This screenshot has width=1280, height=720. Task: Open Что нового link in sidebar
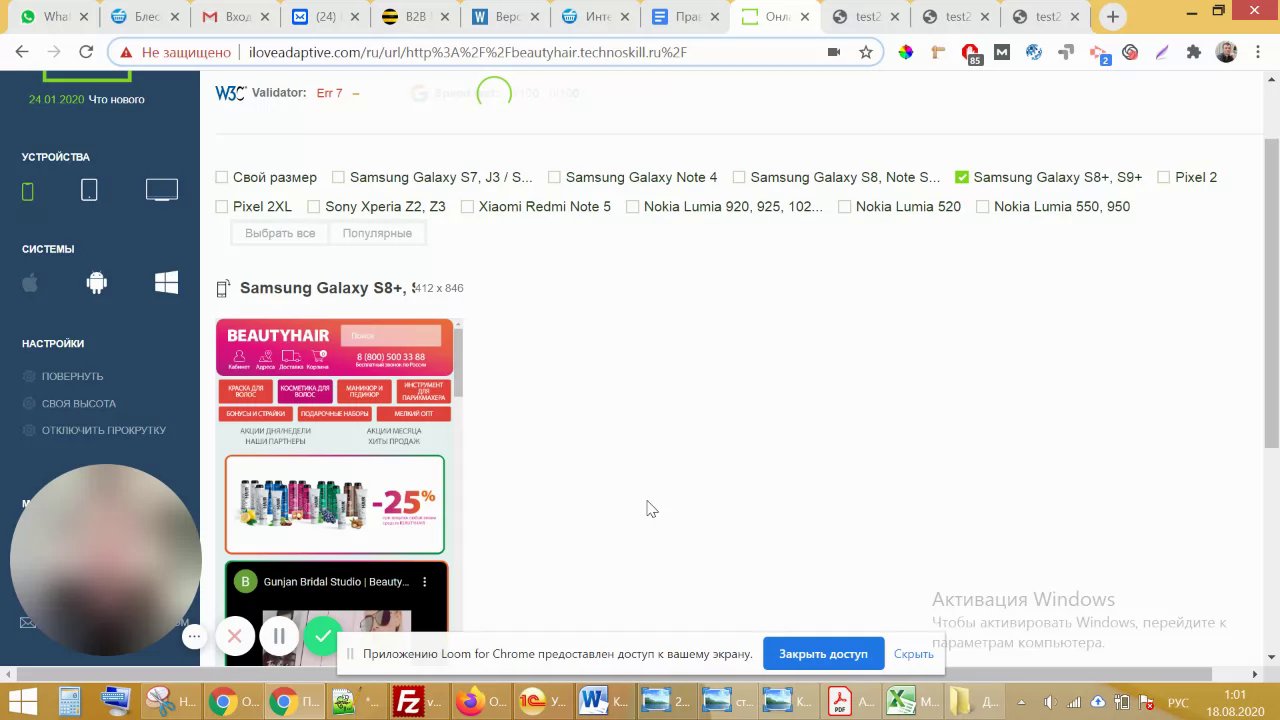pos(116,99)
